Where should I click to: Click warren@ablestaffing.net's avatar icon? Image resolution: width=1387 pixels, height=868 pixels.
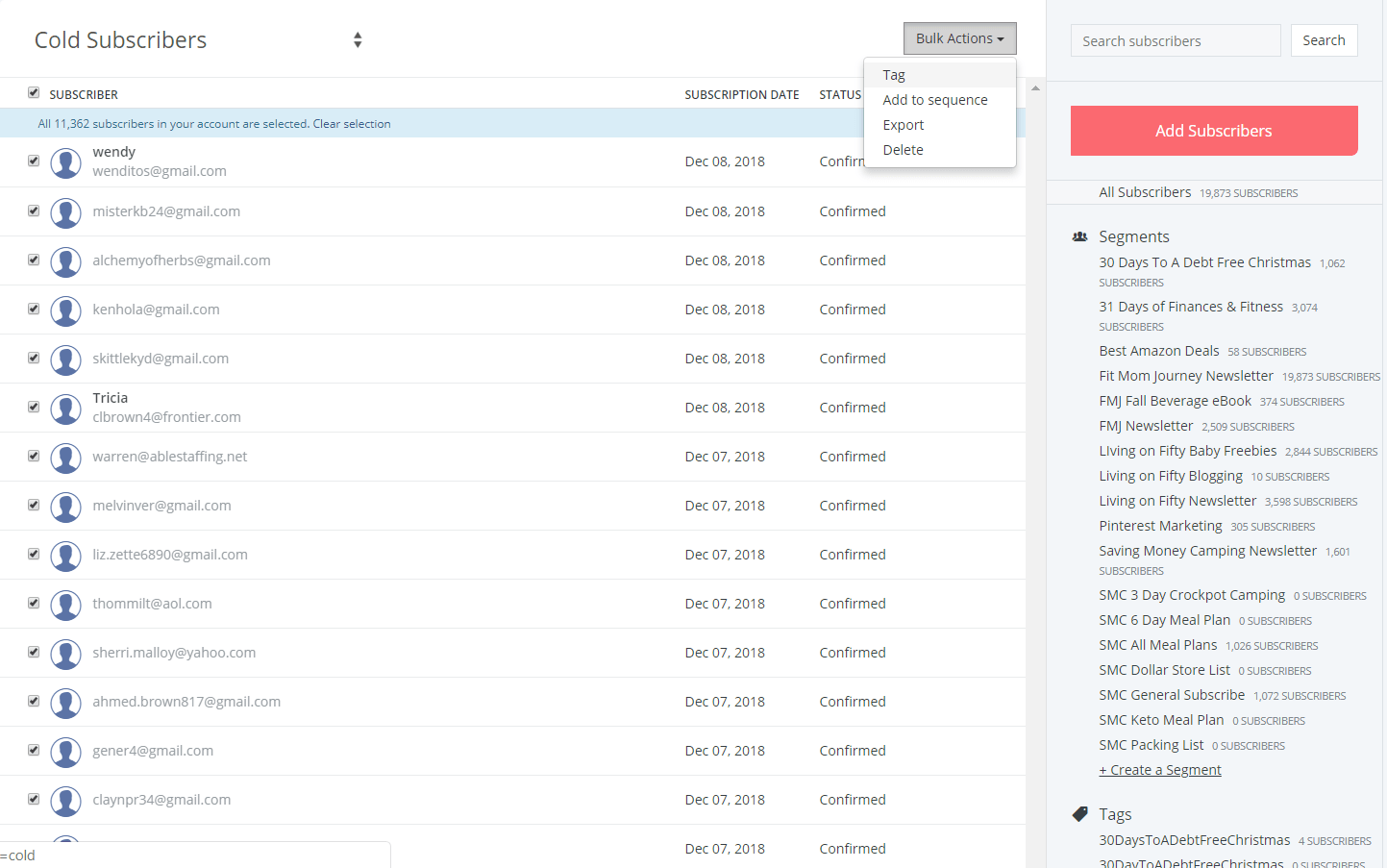pos(65,459)
